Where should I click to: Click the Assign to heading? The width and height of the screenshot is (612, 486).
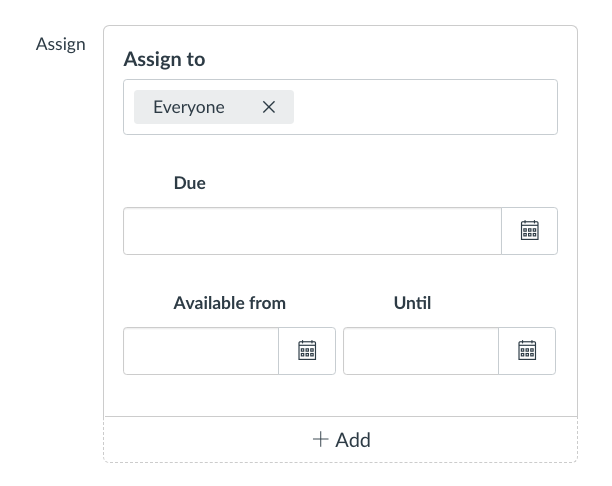(x=164, y=59)
